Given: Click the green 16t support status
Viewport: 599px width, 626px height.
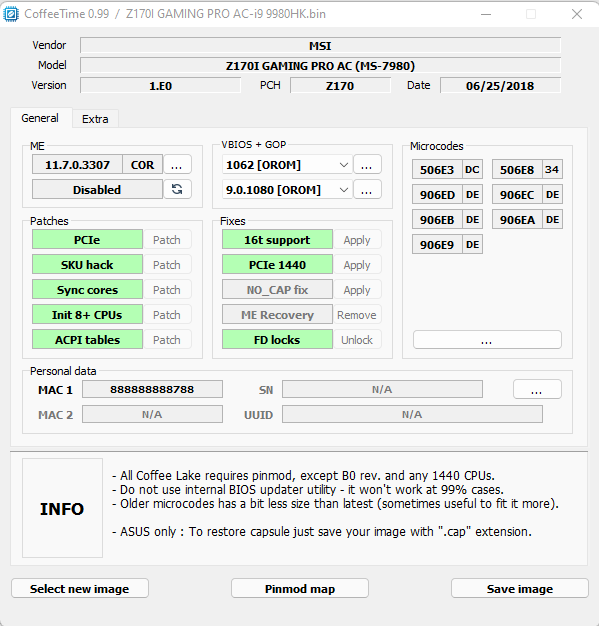Looking at the screenshot, I should (x=278, y=240).
